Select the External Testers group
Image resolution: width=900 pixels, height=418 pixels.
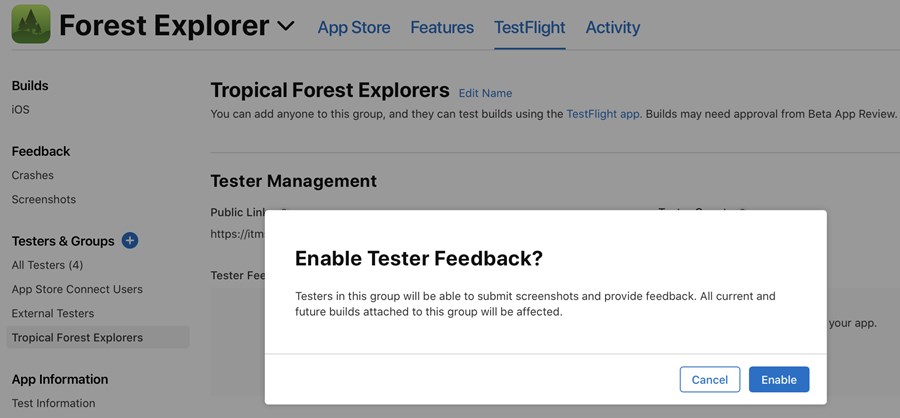pyautogui.click(x=53, y=313)
